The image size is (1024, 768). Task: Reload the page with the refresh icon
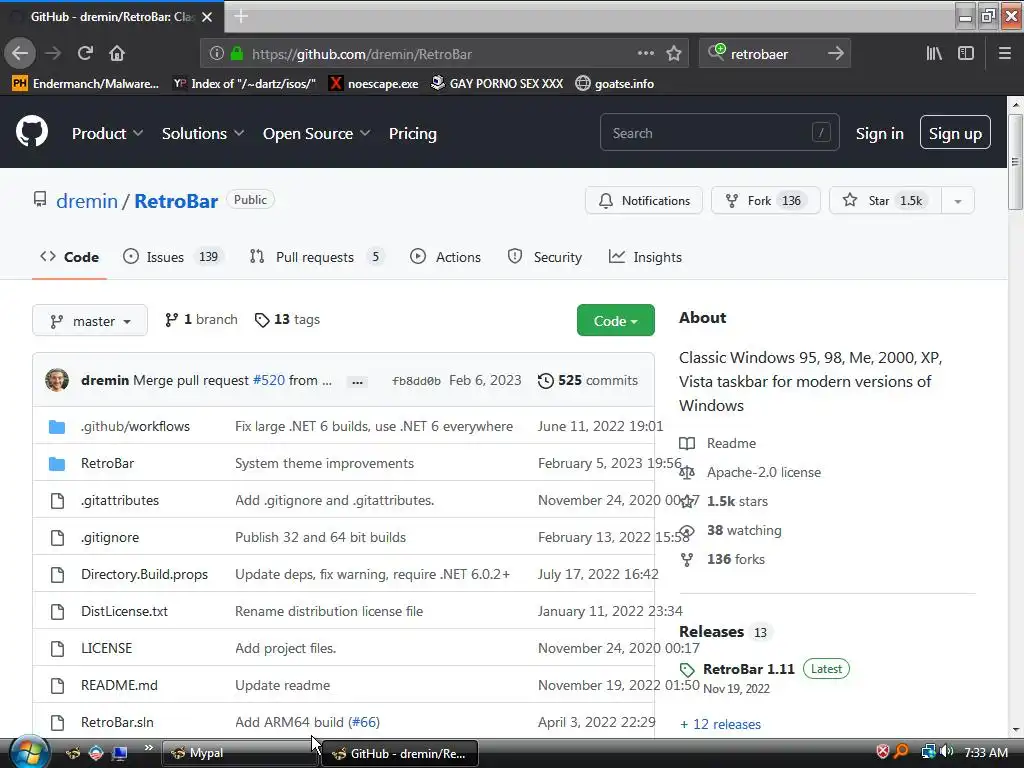tap(85, 54)
